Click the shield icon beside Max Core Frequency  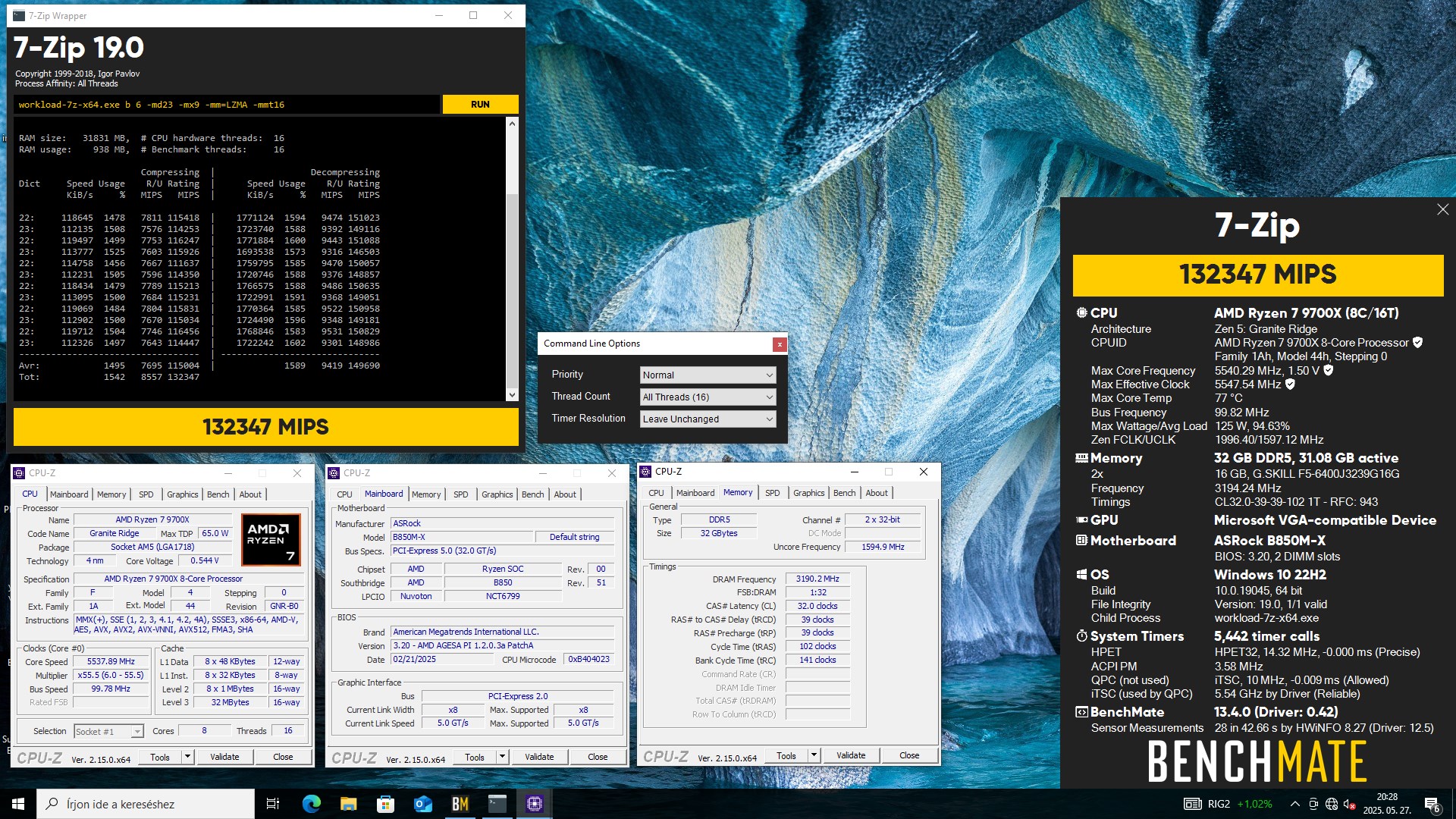[x=1329, y=371]
